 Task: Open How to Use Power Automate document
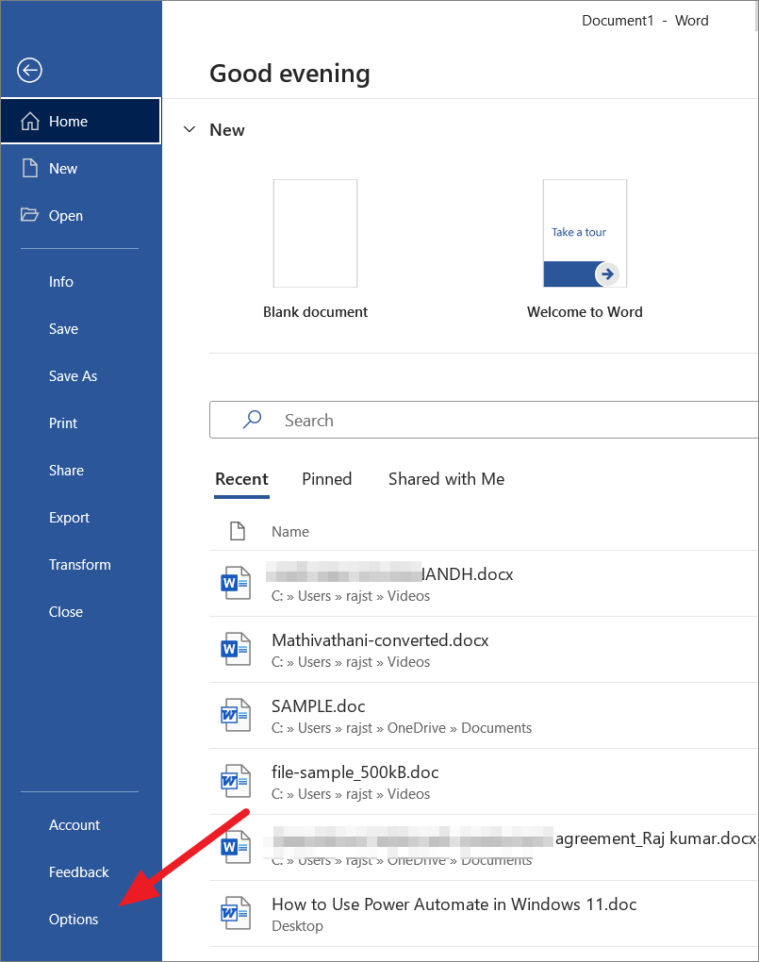pos(484,914)
